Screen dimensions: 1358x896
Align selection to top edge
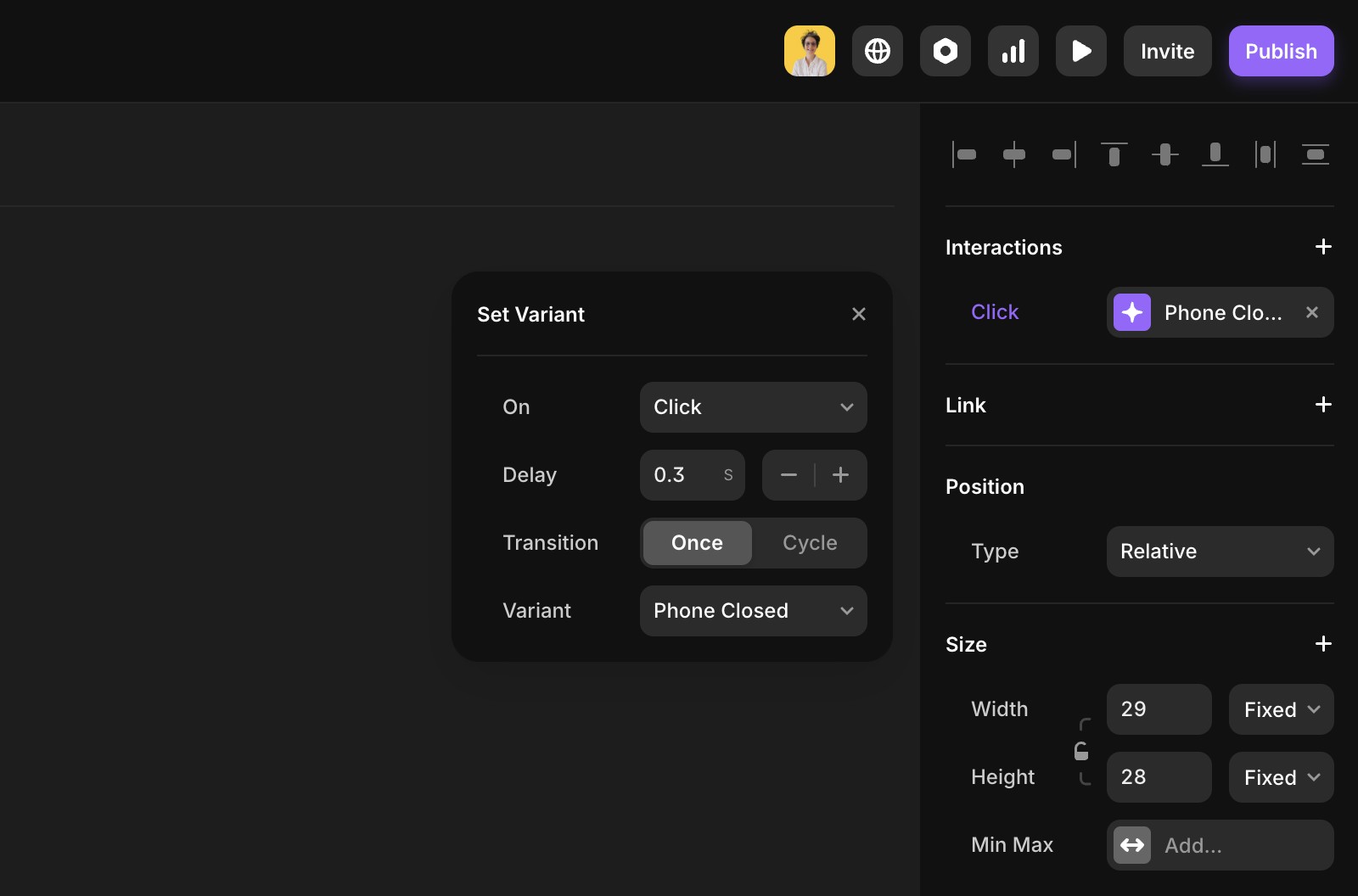tap(1114, 154)
